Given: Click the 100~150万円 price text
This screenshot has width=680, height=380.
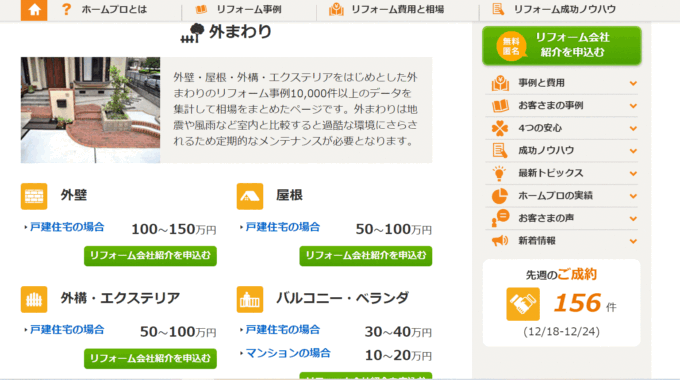Looking at the screenshot, I should click(x=173, y=229).
